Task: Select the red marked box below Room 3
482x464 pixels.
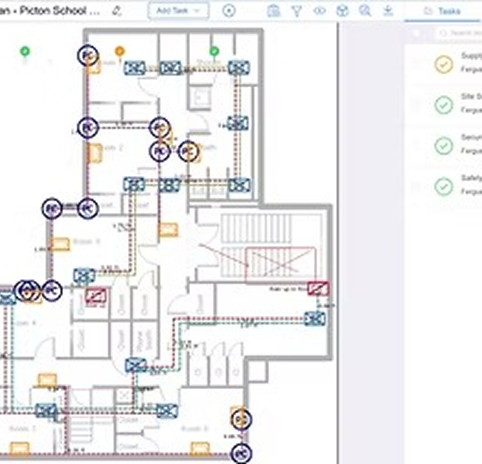Action: coord(96,296)
